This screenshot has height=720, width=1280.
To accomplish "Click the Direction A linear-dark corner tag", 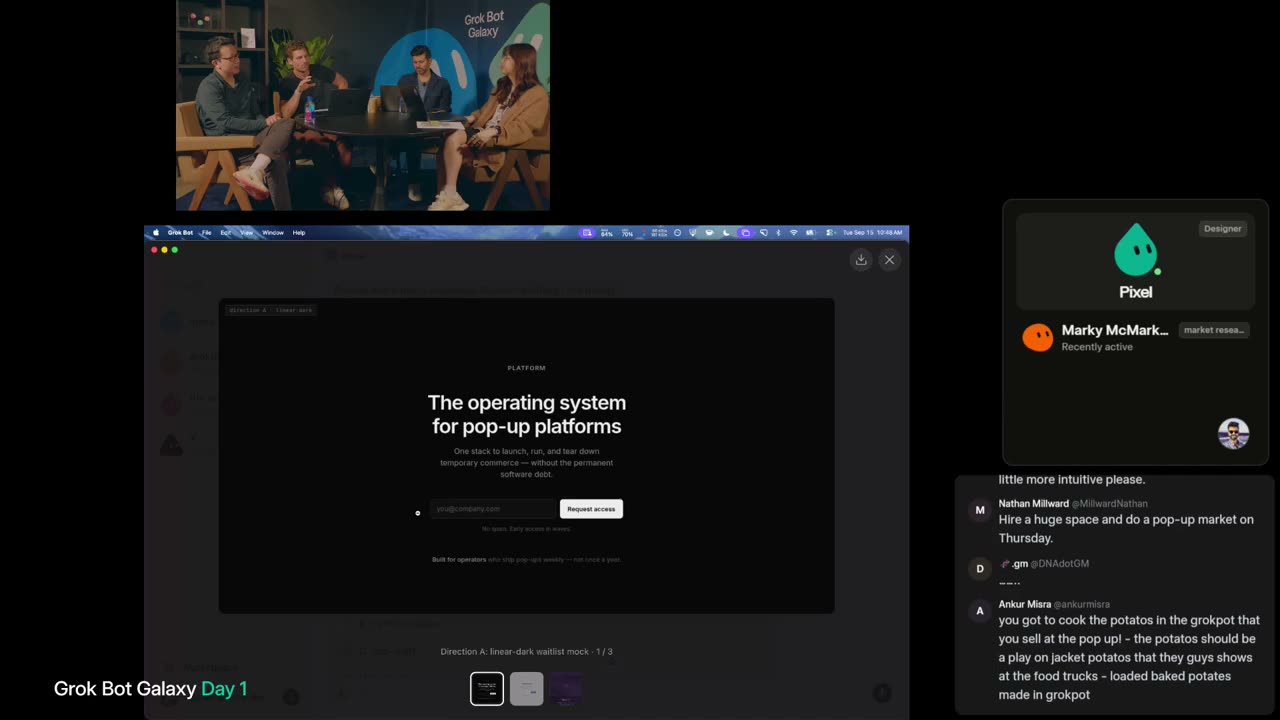I will coord(271,310).
